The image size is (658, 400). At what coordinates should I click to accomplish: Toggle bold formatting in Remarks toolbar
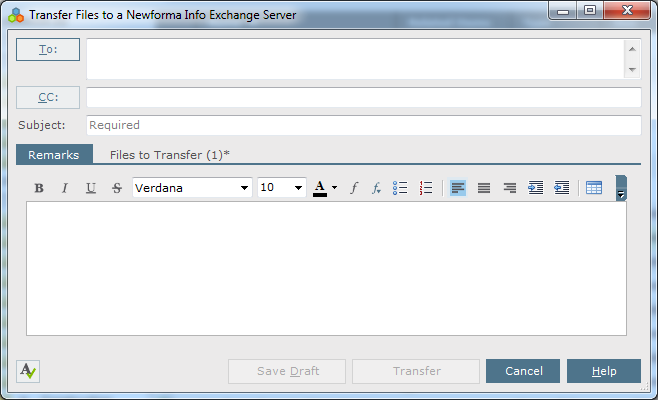[x=39, y=188]
